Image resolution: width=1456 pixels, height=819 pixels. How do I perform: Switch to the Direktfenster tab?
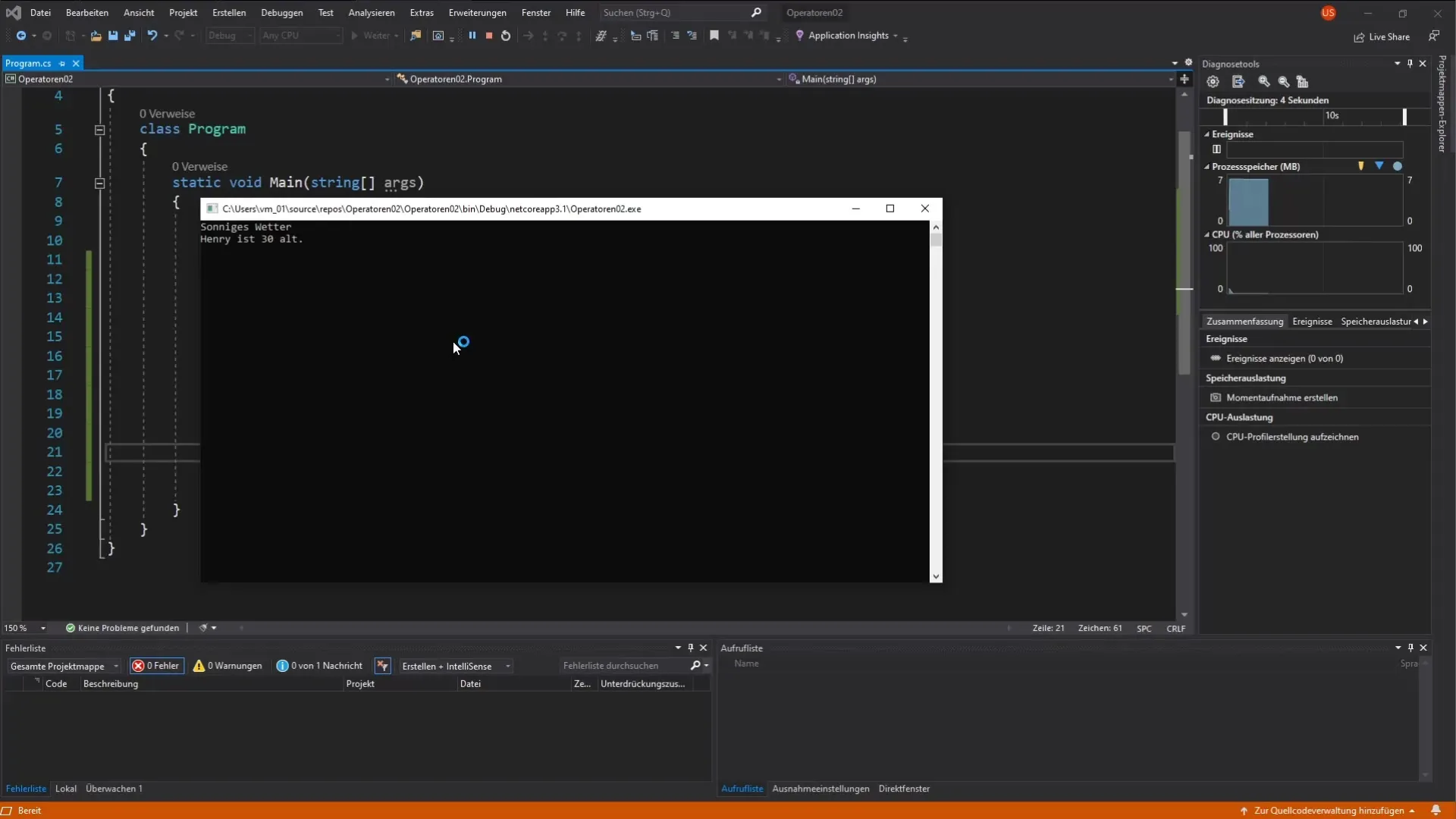coord(904,789)
